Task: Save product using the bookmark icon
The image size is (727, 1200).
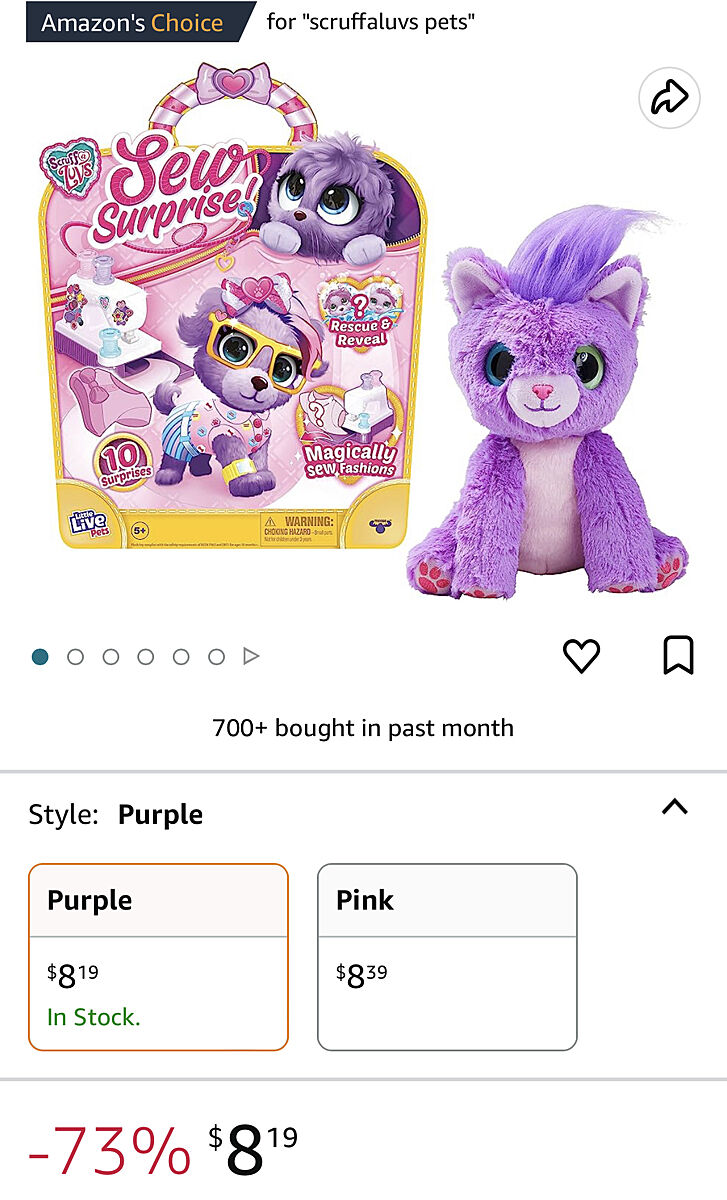Action: tap(678, 656)
